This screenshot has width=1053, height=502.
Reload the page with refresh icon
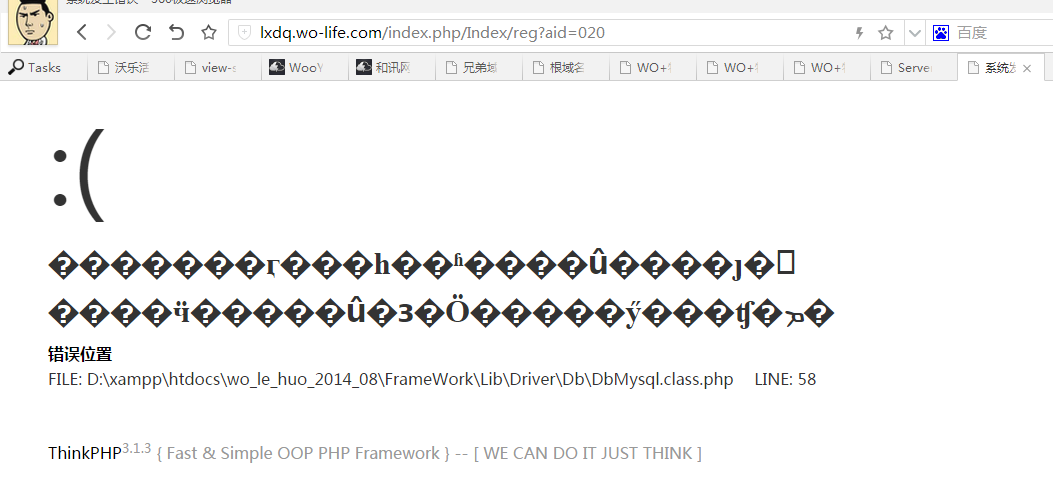pos(142,32)
